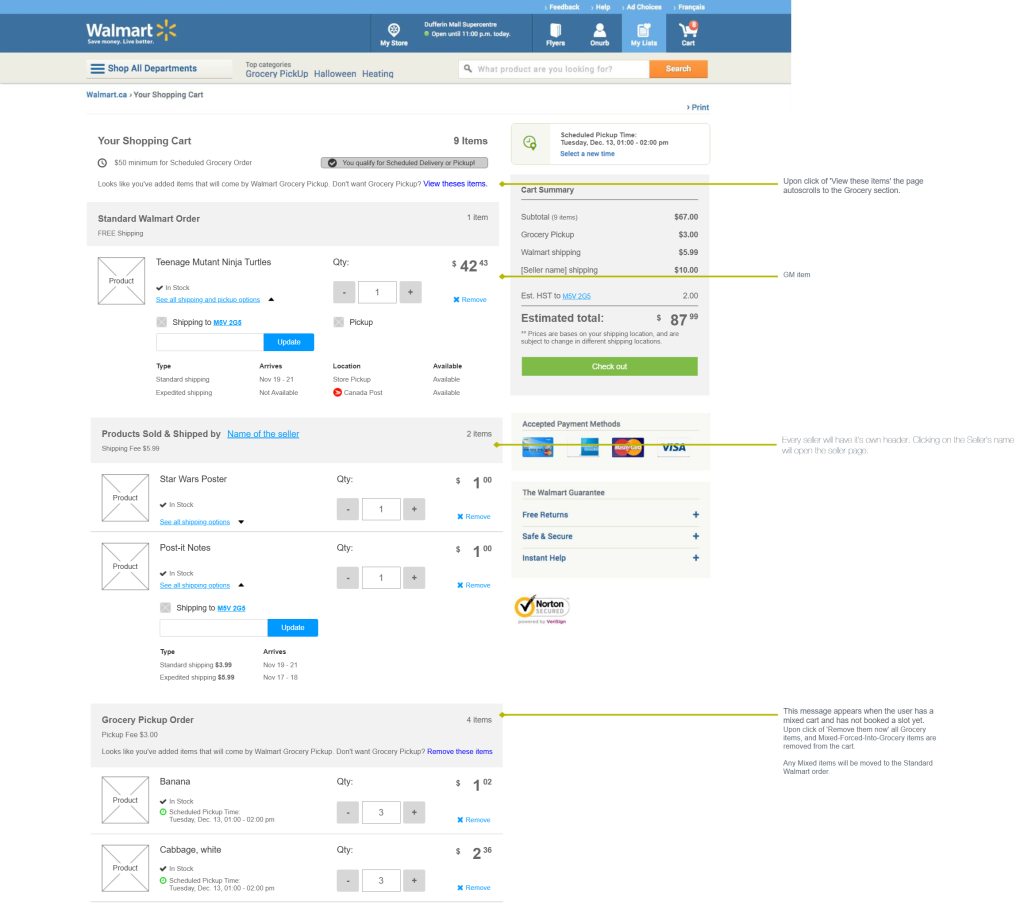Decrease Post-it Notes quantity
Image resolution: width=1024 pixels, height=905 pixels.
pos(348,577)
